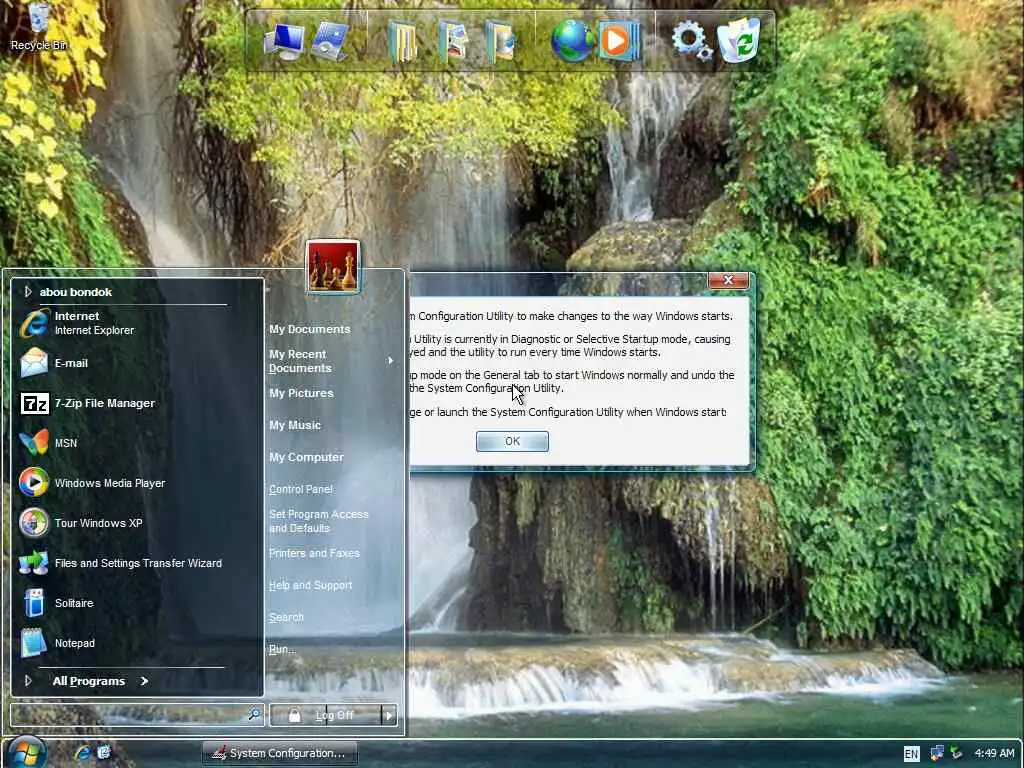Expand All Programs list
The image size is (1024, 768).
pyautogui.click(x=100, y=681)
